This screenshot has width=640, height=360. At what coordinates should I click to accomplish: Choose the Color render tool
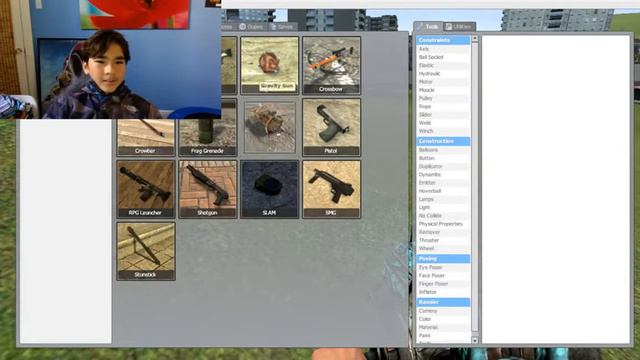pyautogui.click(x=443, y=319)
